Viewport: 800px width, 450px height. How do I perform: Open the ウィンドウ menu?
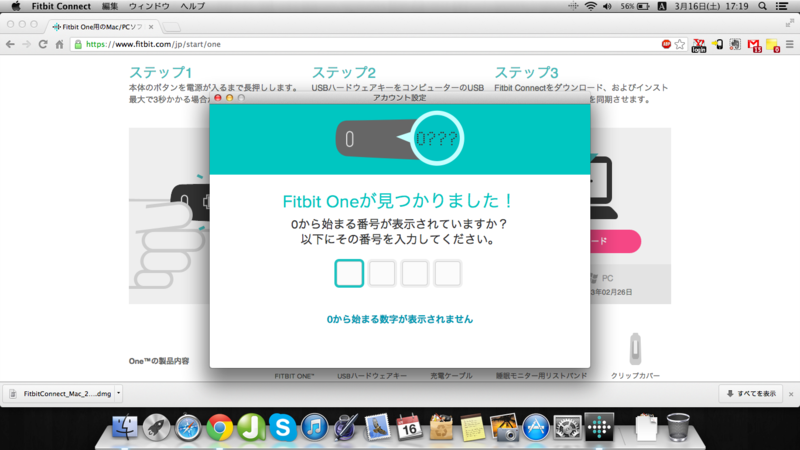149,6
